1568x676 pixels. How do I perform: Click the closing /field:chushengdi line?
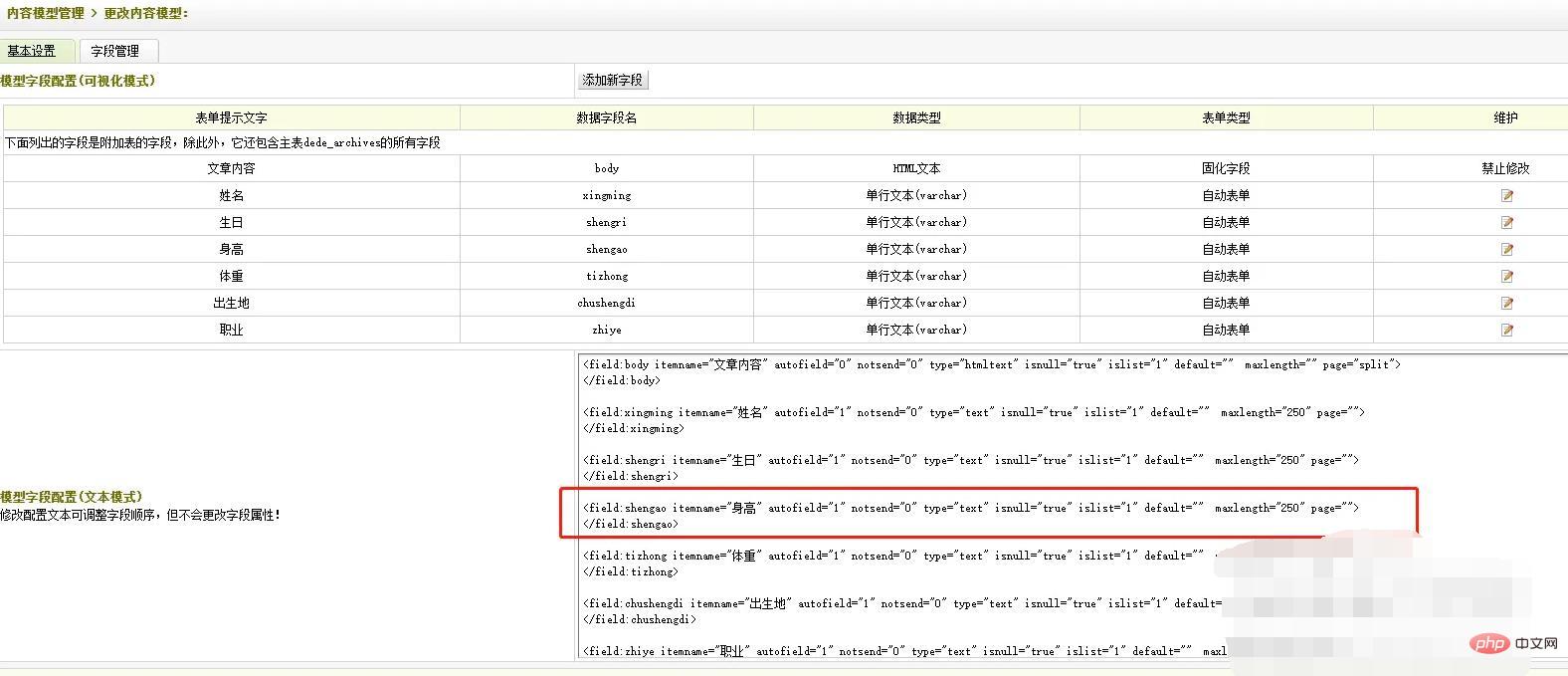pyautogui.click(x=640, y=619)
